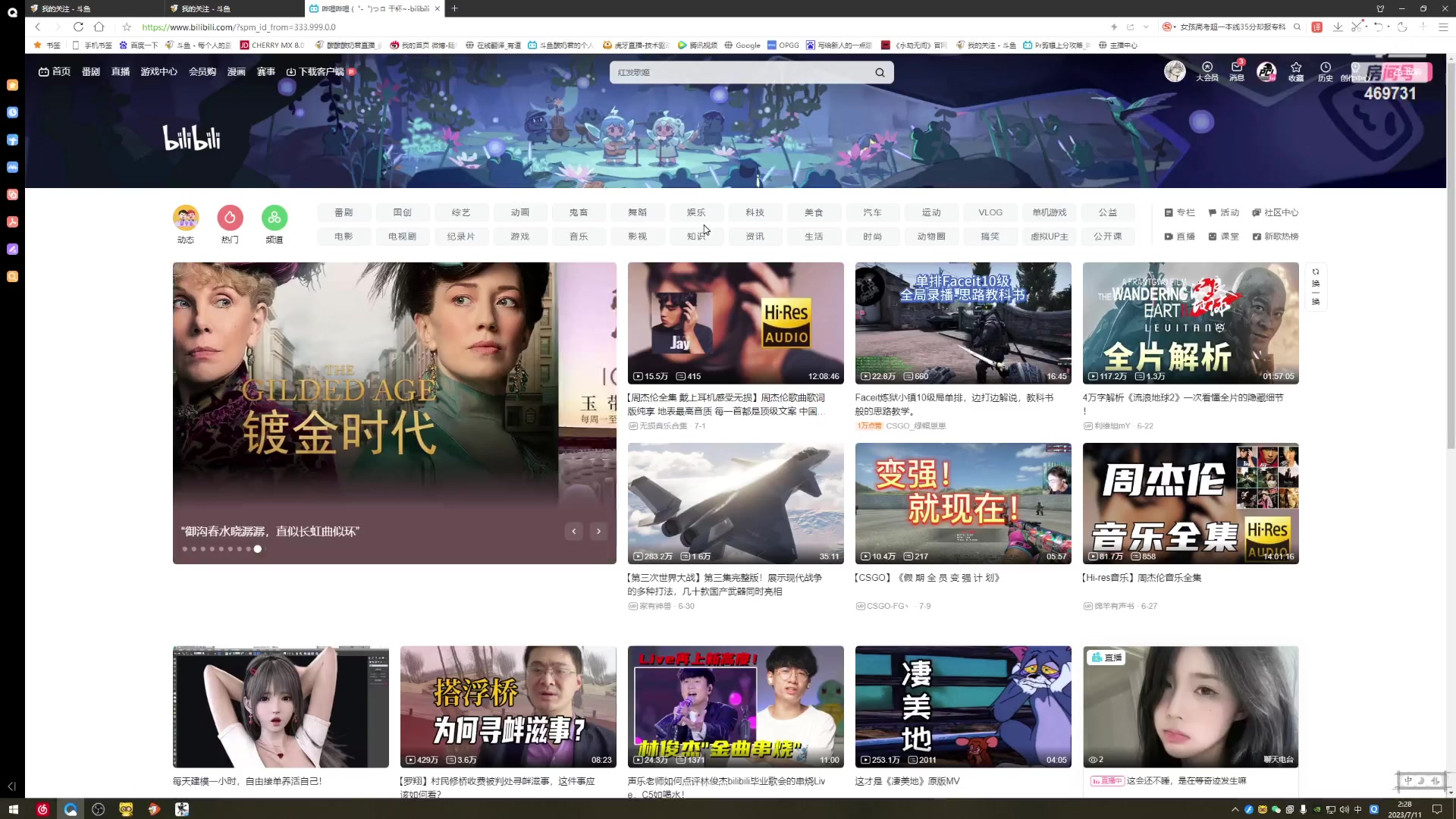Open the 消息 messages envelope icon
The height and width of the screenshot is (819, 1456).
click(x=1237, y=71)
